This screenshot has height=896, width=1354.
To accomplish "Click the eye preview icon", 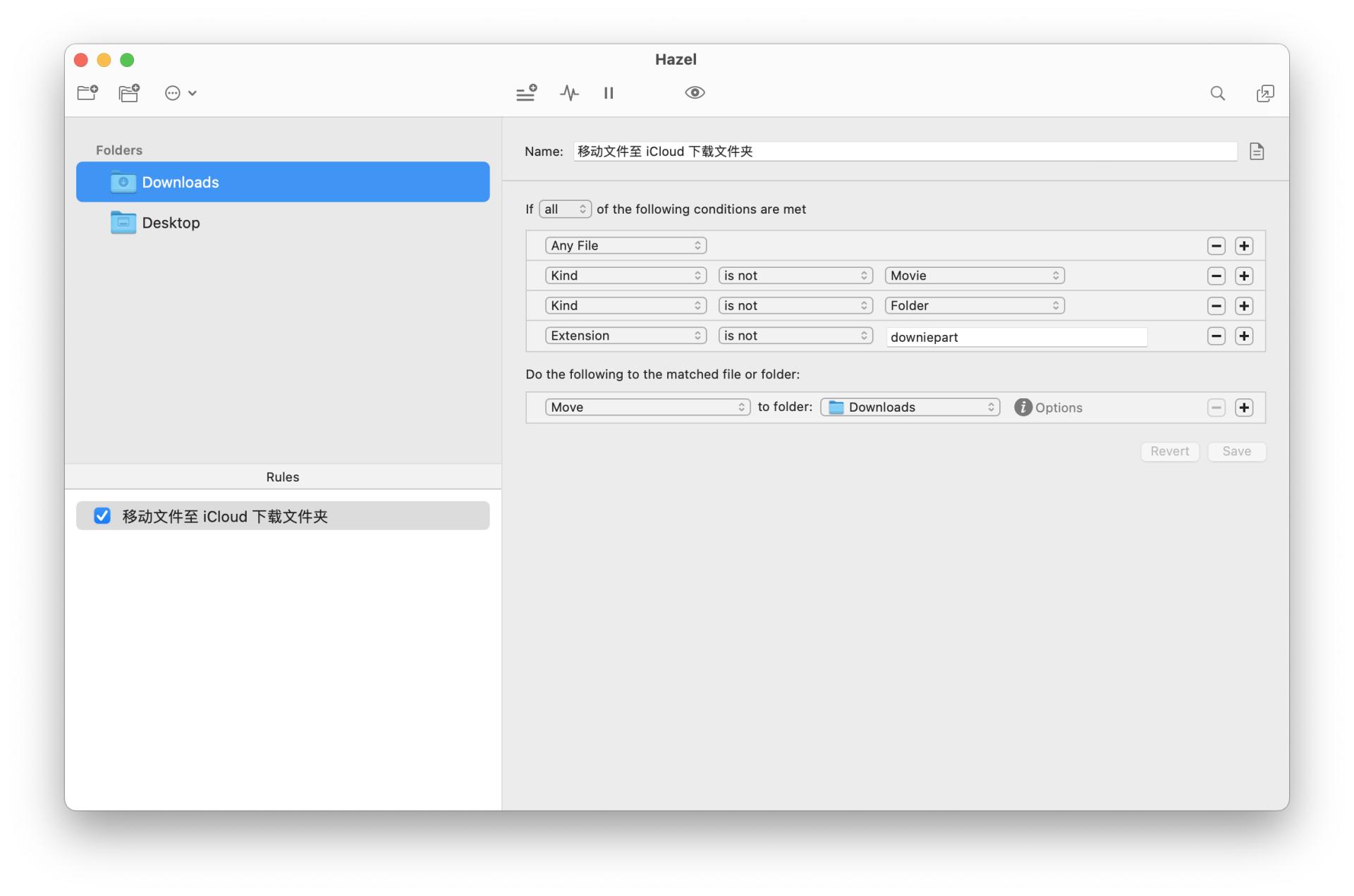I will 695,93.
